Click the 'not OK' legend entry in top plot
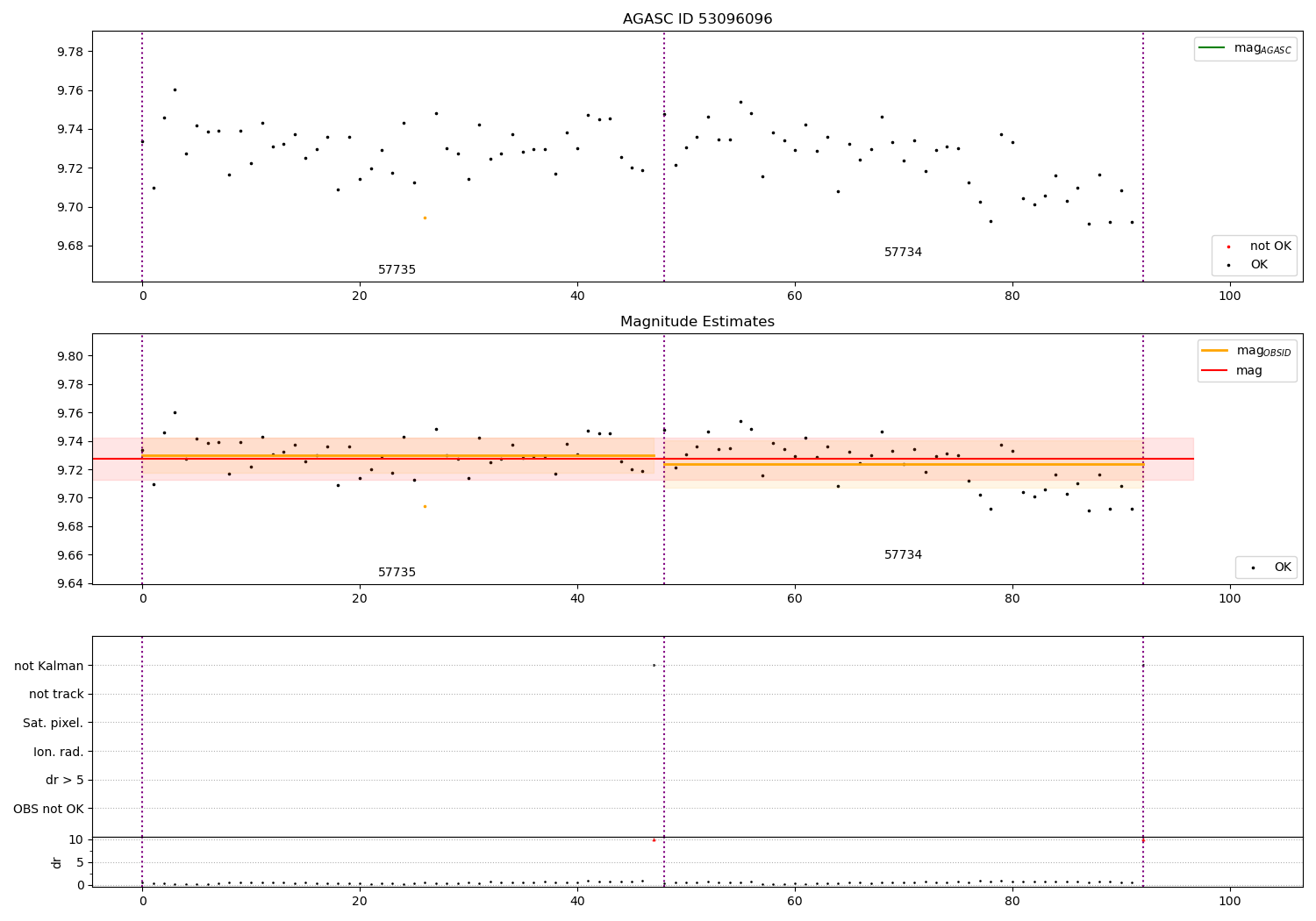The image size is (1316, 921). coord(1259,246)
